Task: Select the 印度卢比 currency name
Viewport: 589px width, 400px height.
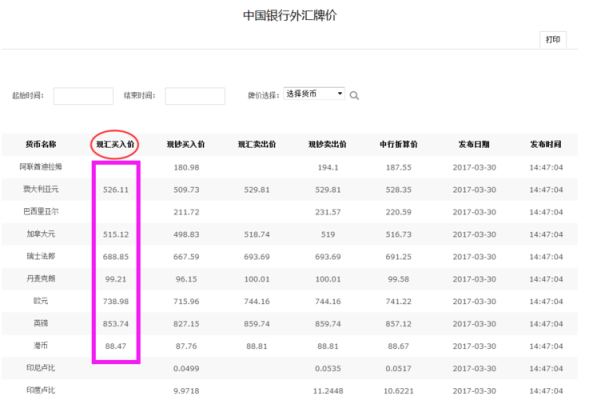Action: coord(41,390)
